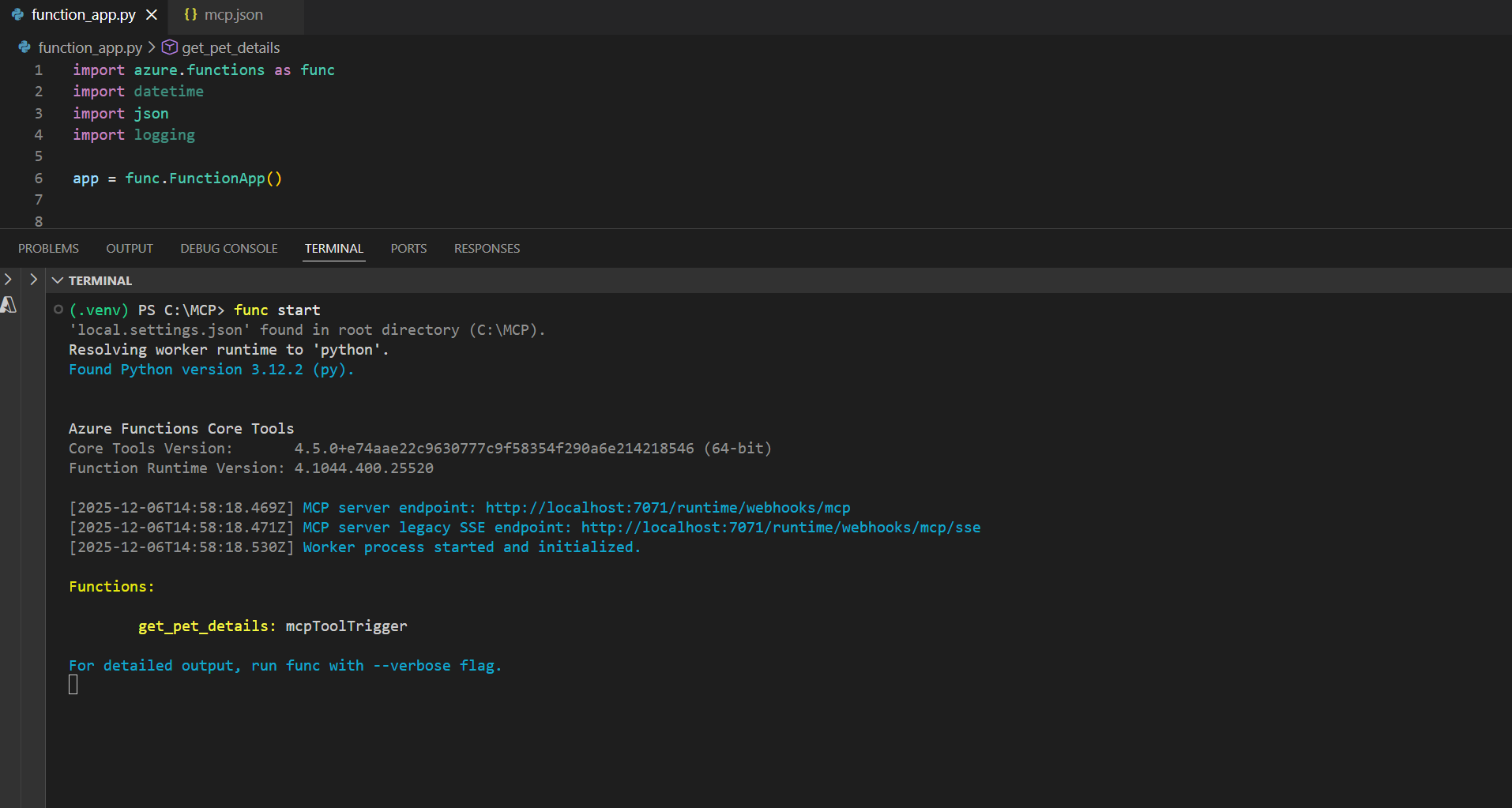Click the cube symbol icon before get_pet_details
This screenshot has width=1512, height=808.
click(x=169, y=47)
